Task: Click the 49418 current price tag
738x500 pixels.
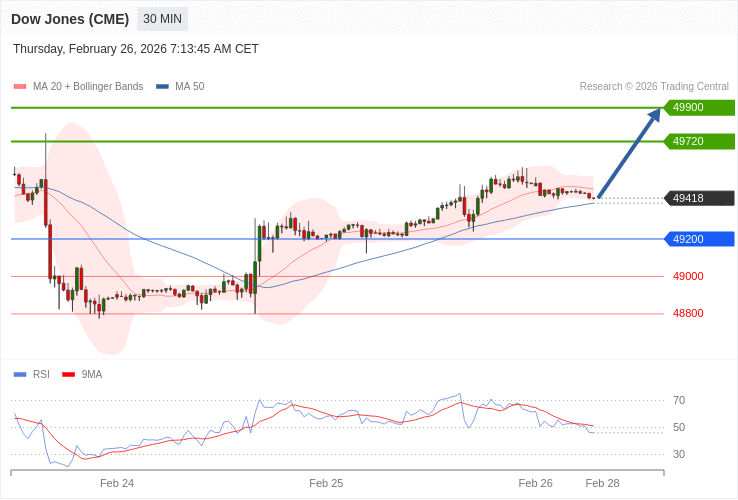Action: click(x=699, y=198)
